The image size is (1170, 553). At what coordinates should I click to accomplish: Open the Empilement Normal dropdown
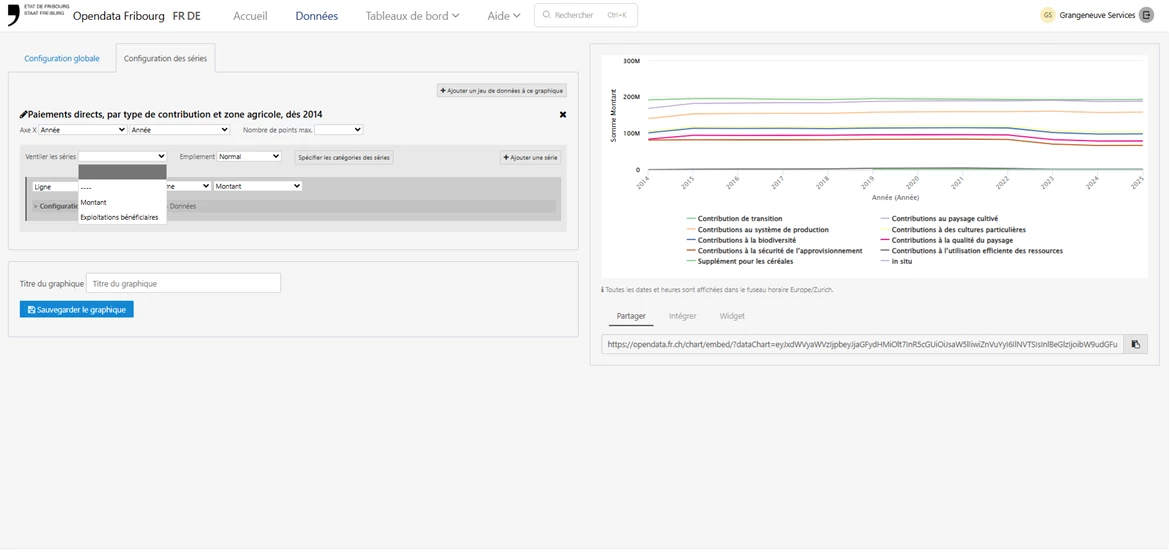(249, 157)
